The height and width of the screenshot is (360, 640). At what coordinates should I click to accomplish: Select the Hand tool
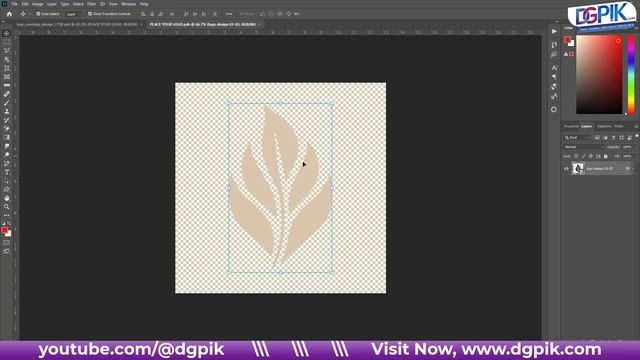point(7,198)
